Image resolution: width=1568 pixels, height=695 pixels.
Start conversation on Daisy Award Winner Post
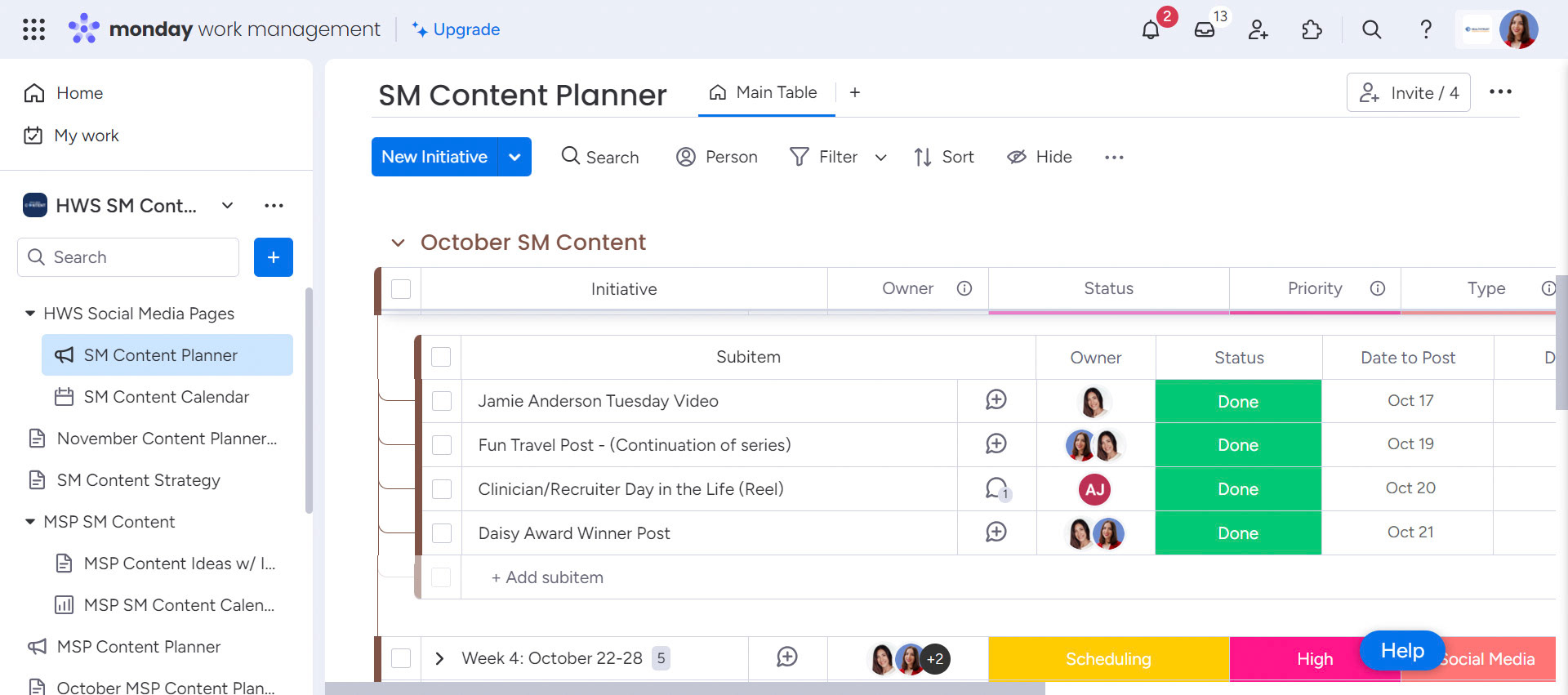tap(996, 532)
